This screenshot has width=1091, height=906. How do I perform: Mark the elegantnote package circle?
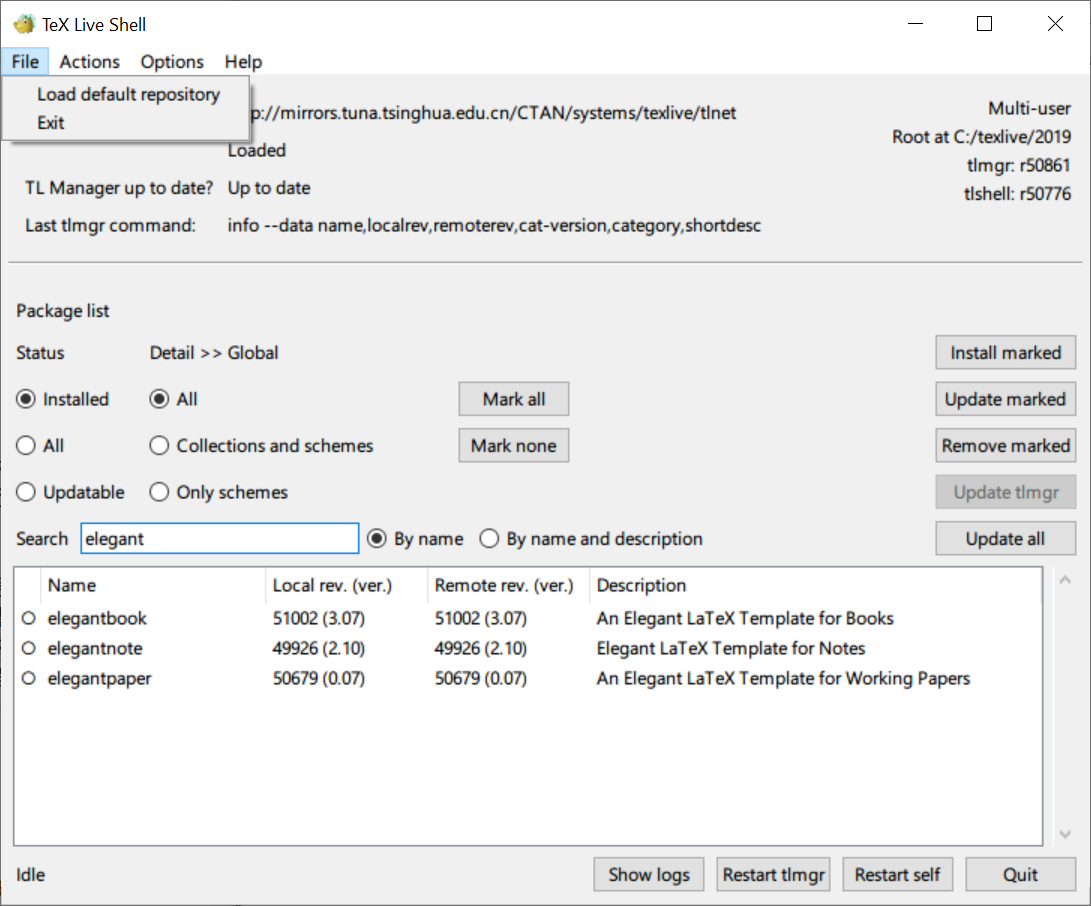pyautogui.click(x=28, y=649)
